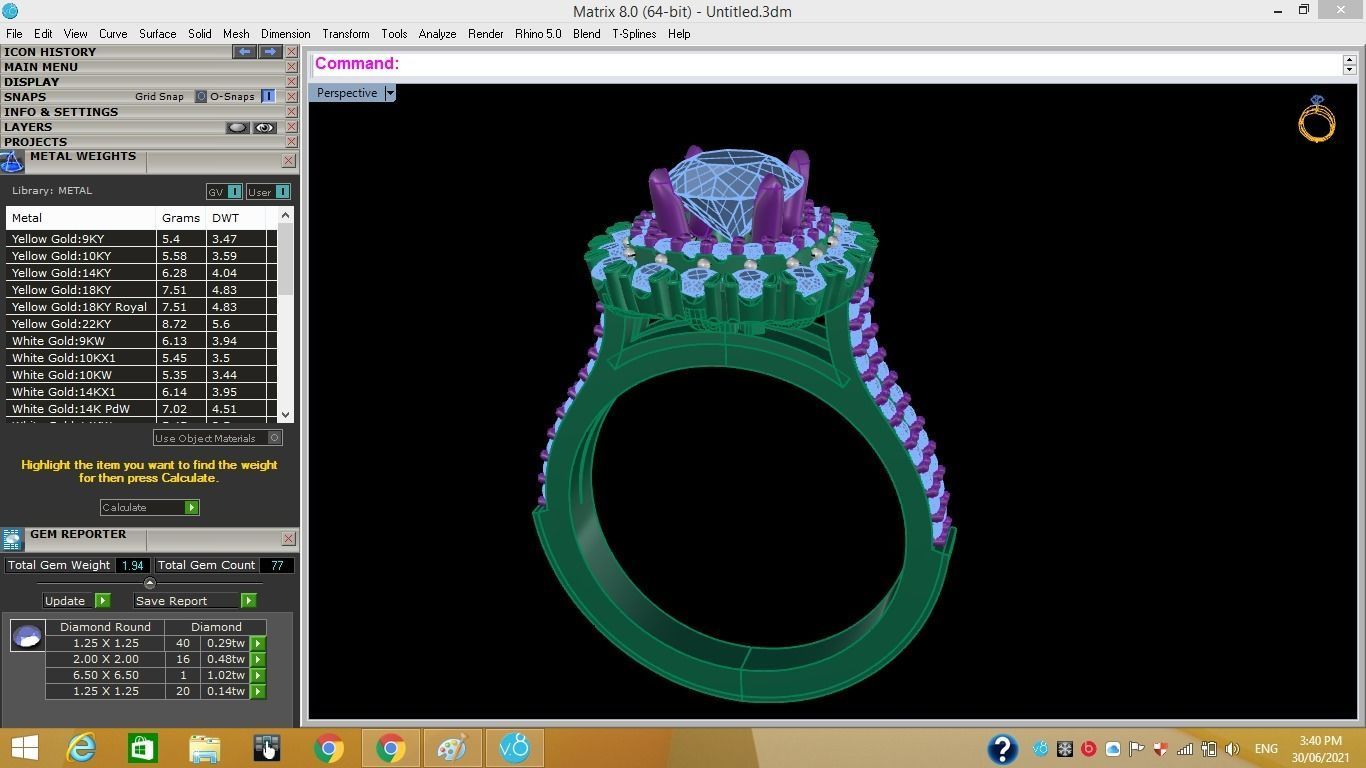Collapse Gem Reporter summary with up-arrow handle

coord(150,583)
